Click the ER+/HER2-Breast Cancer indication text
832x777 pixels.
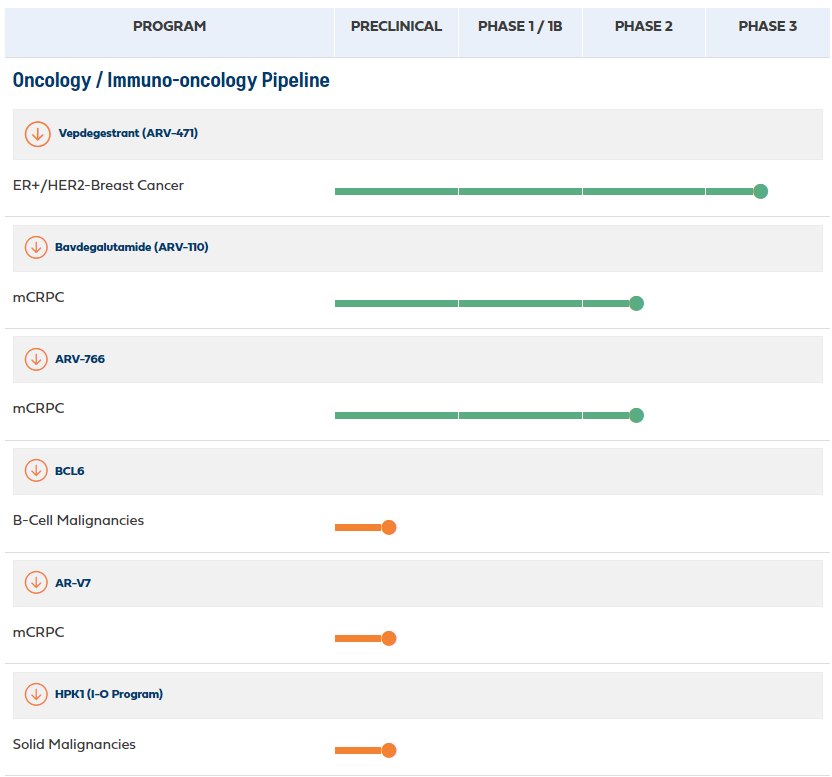point(98,185)
